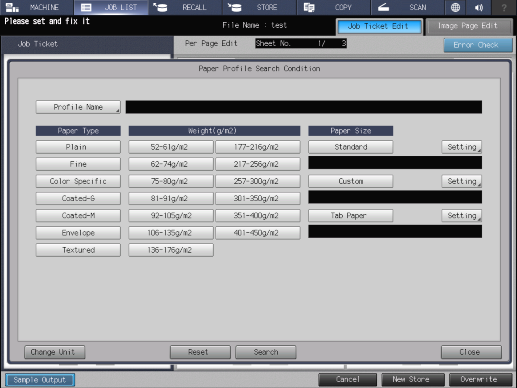Click the Reset button
This screenshot has width=517, height=388.
(x=200, y=352)
